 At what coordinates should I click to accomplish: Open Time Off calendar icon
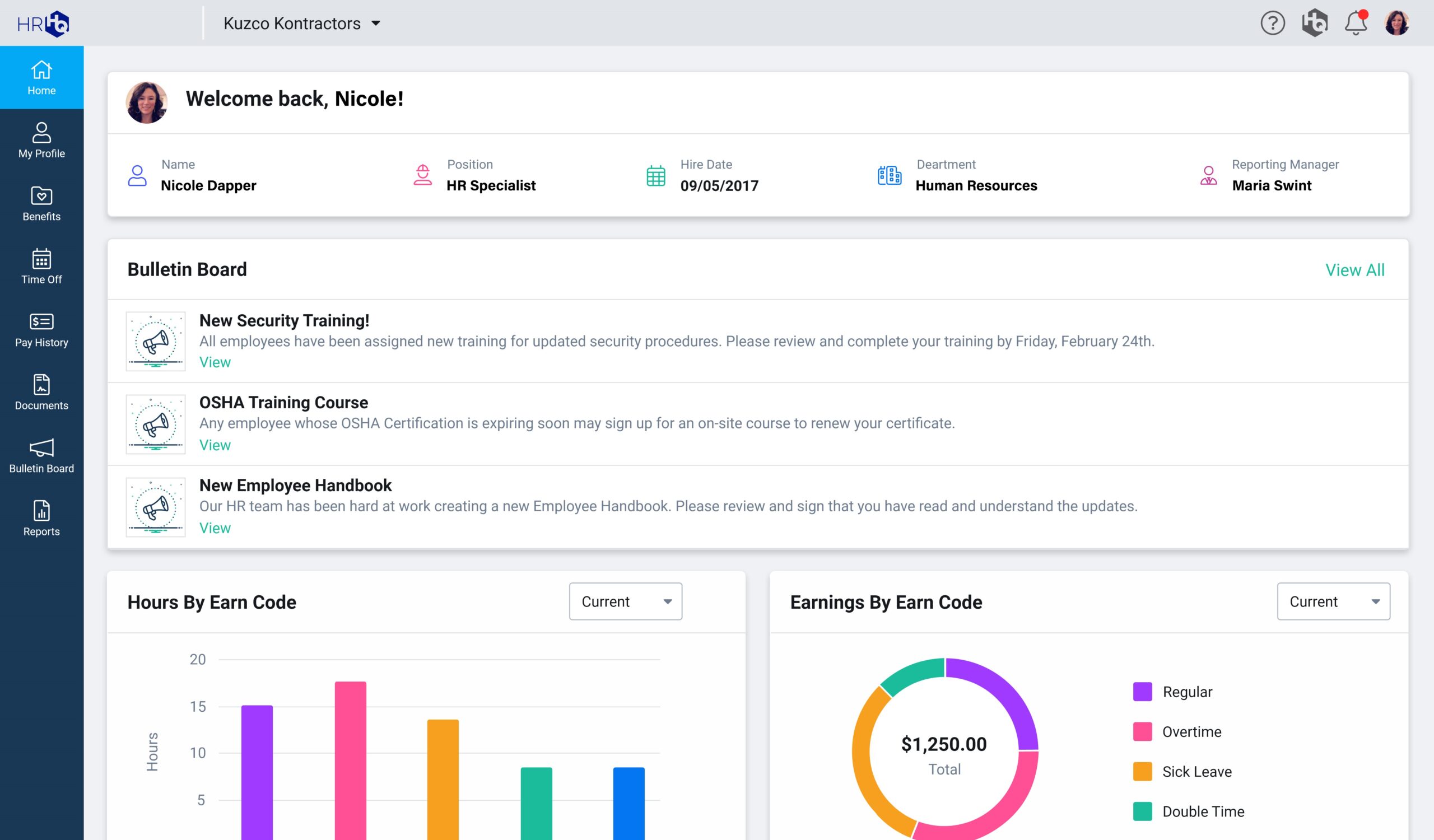coord(41,267)
